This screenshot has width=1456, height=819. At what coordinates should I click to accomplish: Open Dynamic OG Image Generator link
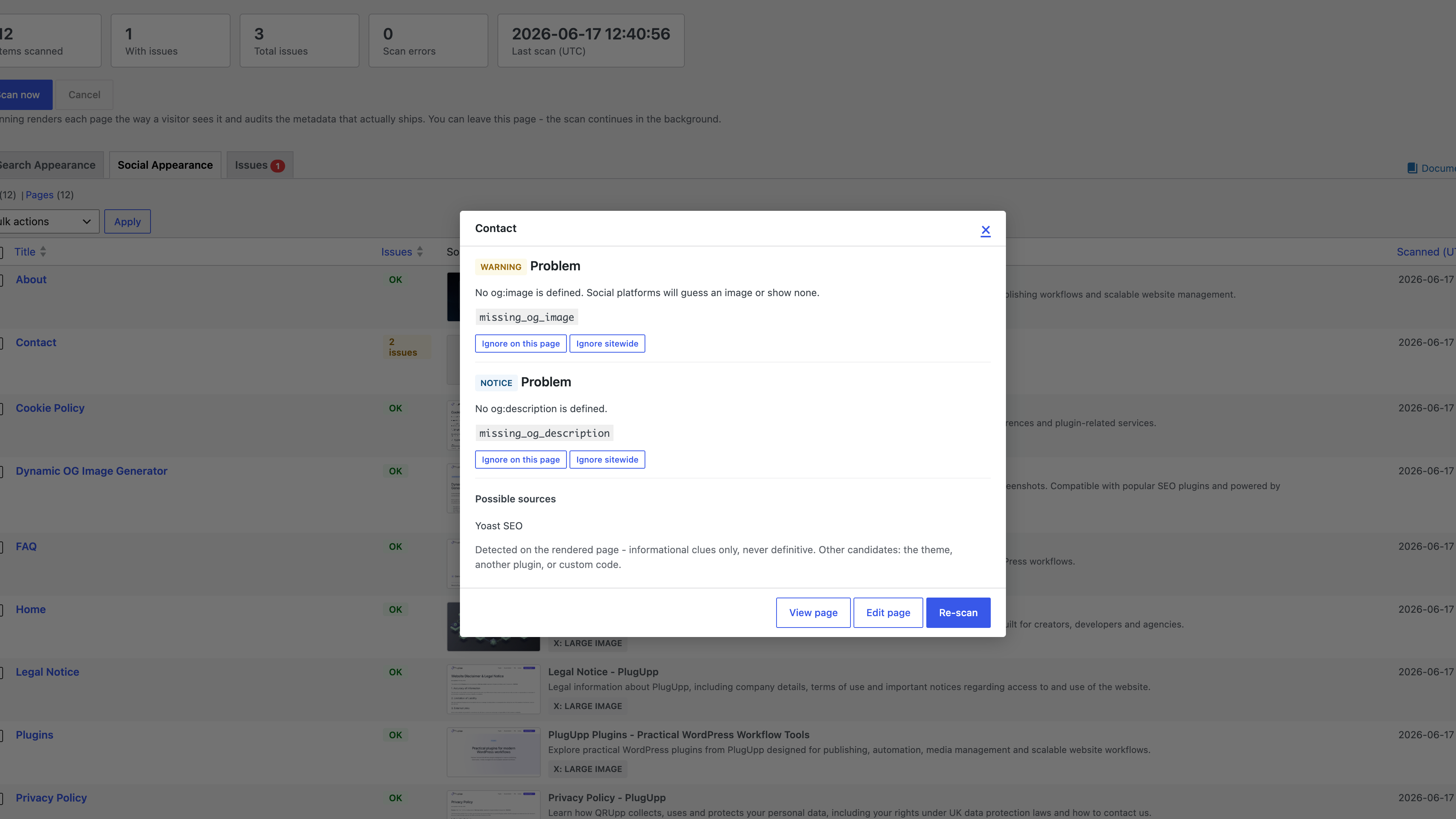tap(91, 471)
